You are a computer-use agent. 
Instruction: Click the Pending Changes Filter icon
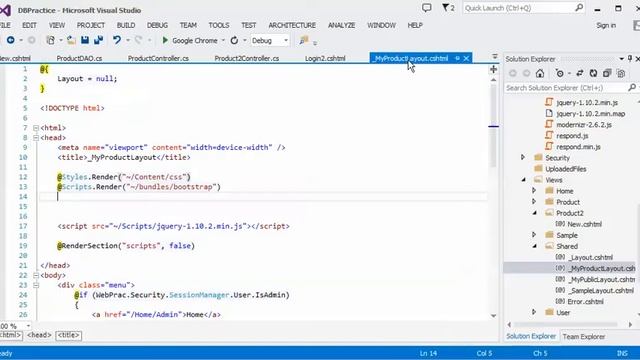point(560,73)
